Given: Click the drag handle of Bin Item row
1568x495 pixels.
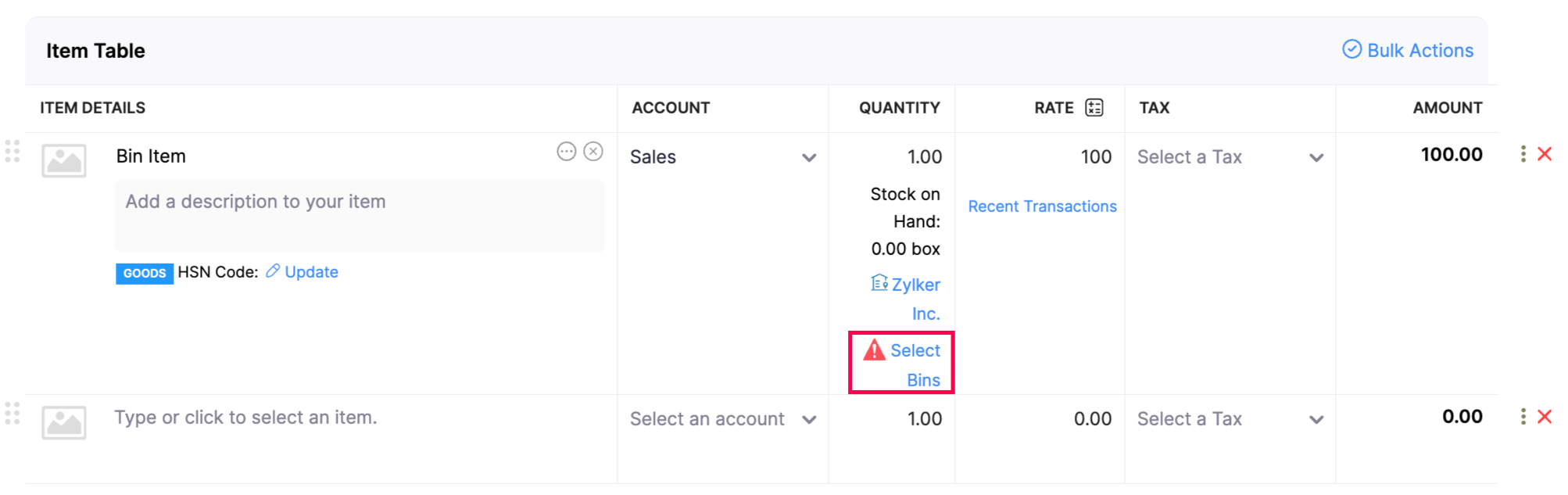Looking at the screenshot, I should pos(13,152).
